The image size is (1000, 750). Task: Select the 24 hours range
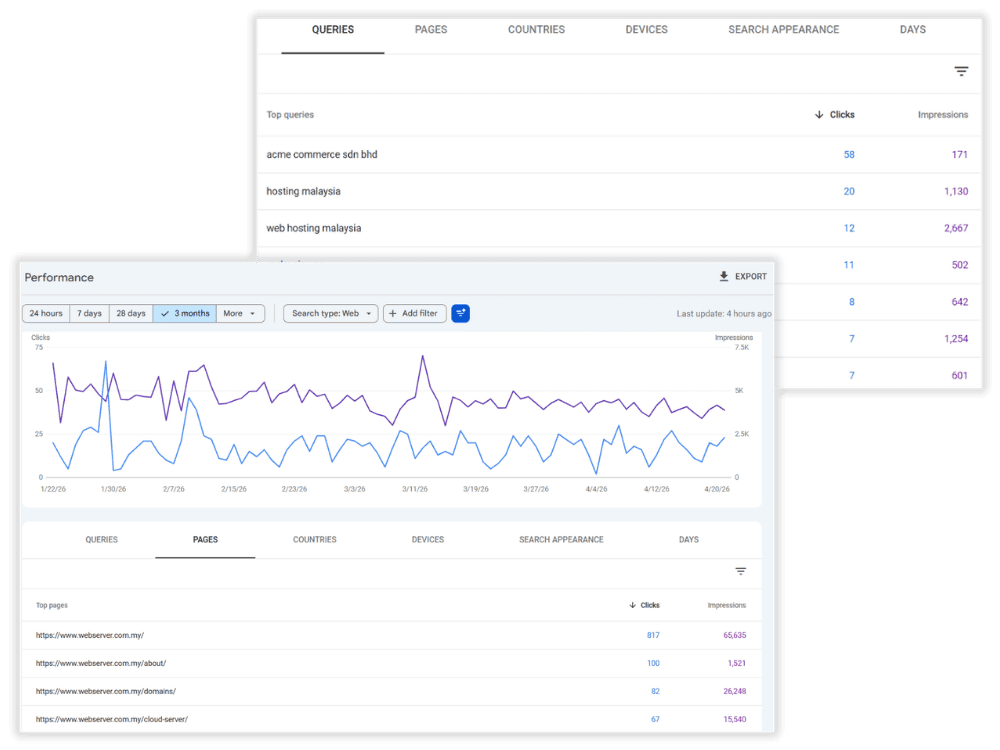click(46, 313)
